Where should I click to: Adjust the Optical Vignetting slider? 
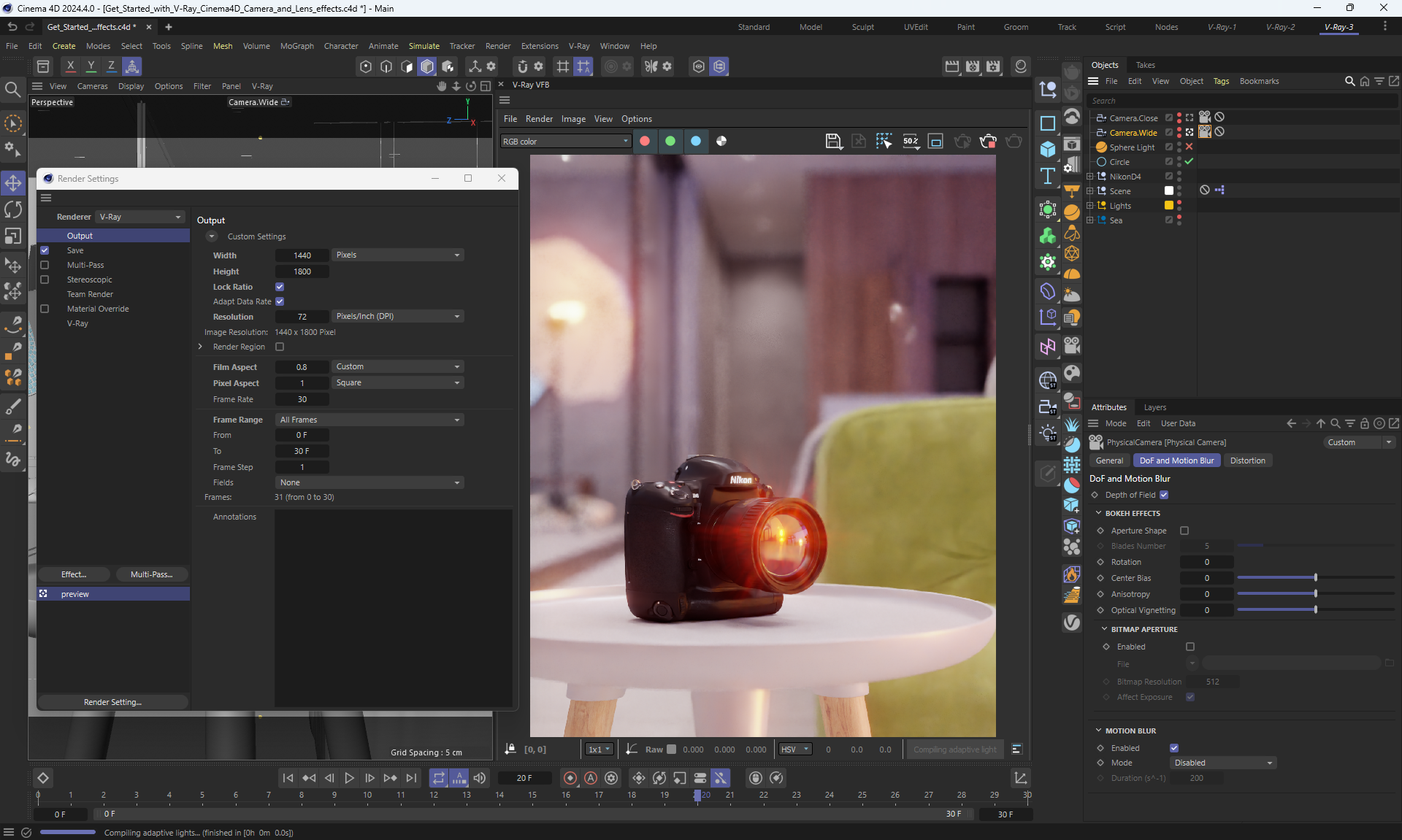coord(1315,610)
